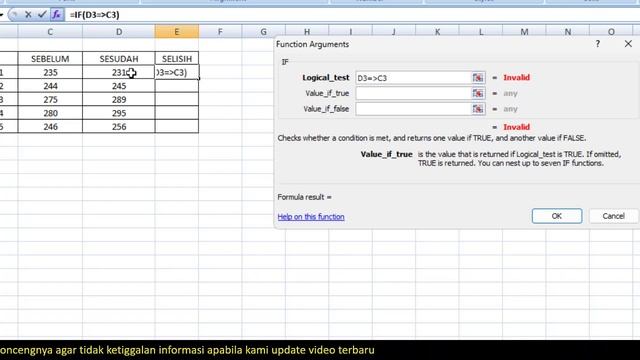Screen dimensions: 640x360
Task: Click OK in Function Arguments dialog
Action: click(557, 216)
